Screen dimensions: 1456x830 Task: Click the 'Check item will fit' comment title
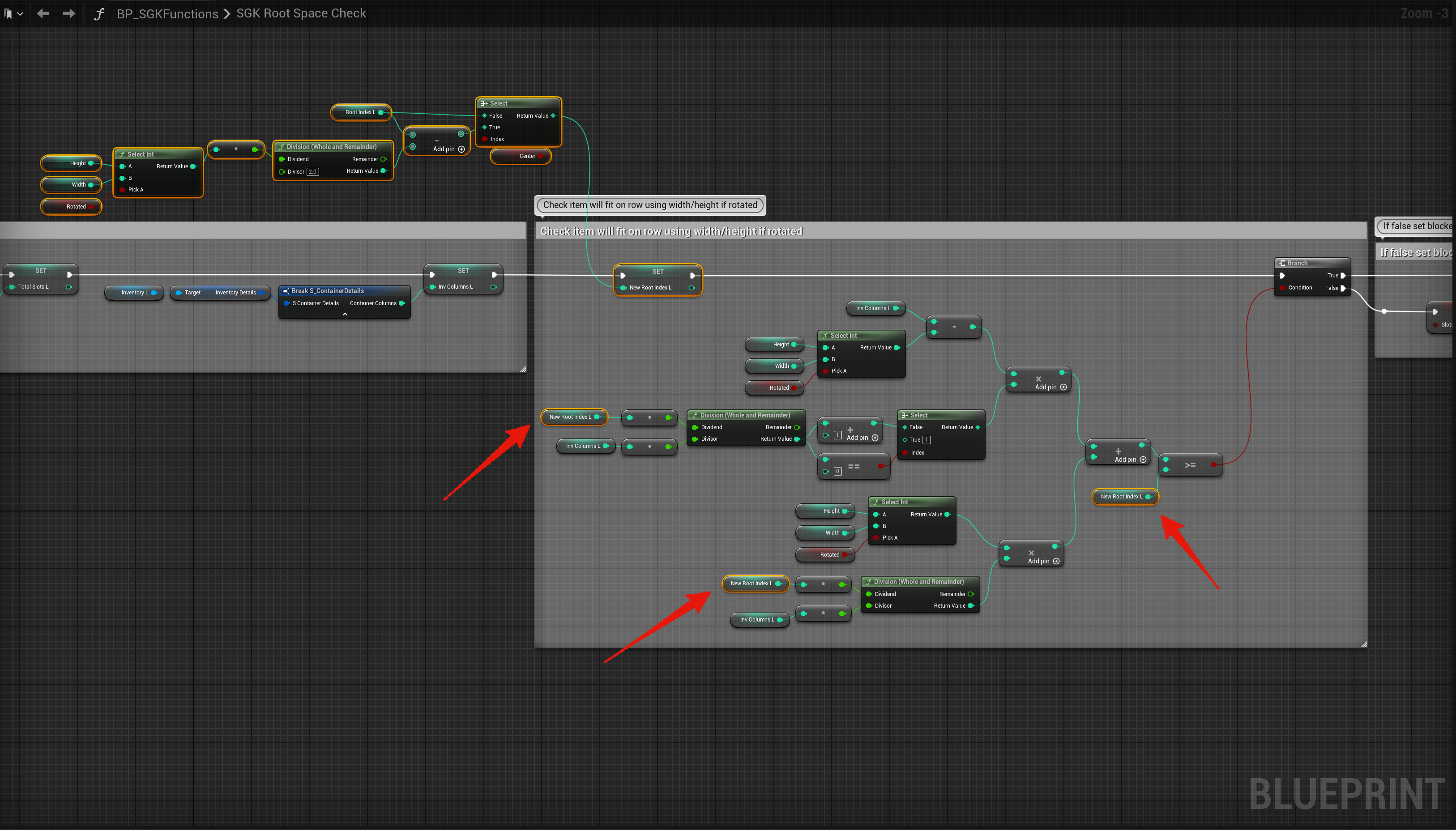point(671,231)
